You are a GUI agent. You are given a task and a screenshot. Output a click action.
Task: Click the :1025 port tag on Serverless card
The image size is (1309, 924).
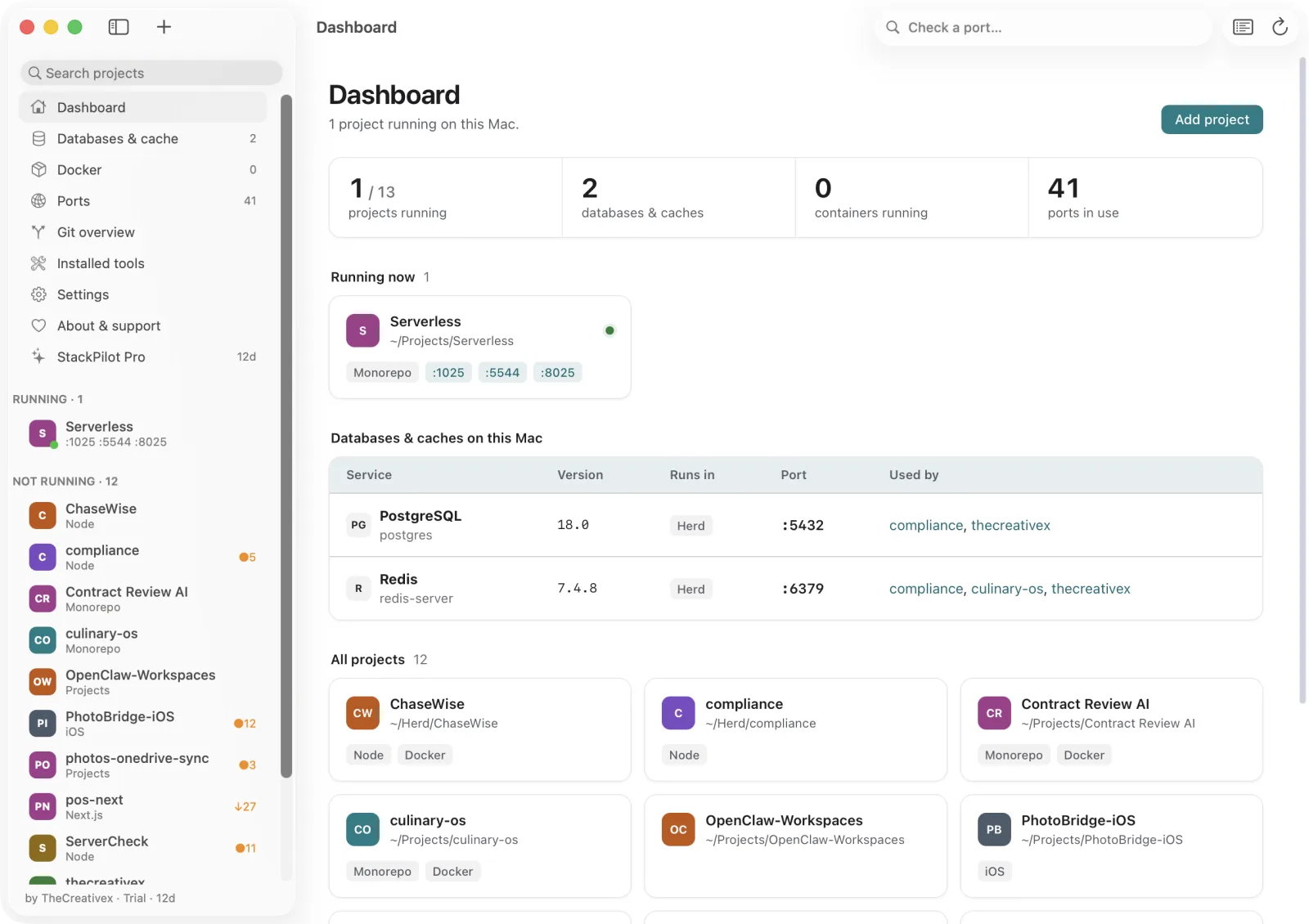click(x=448, y=372)
